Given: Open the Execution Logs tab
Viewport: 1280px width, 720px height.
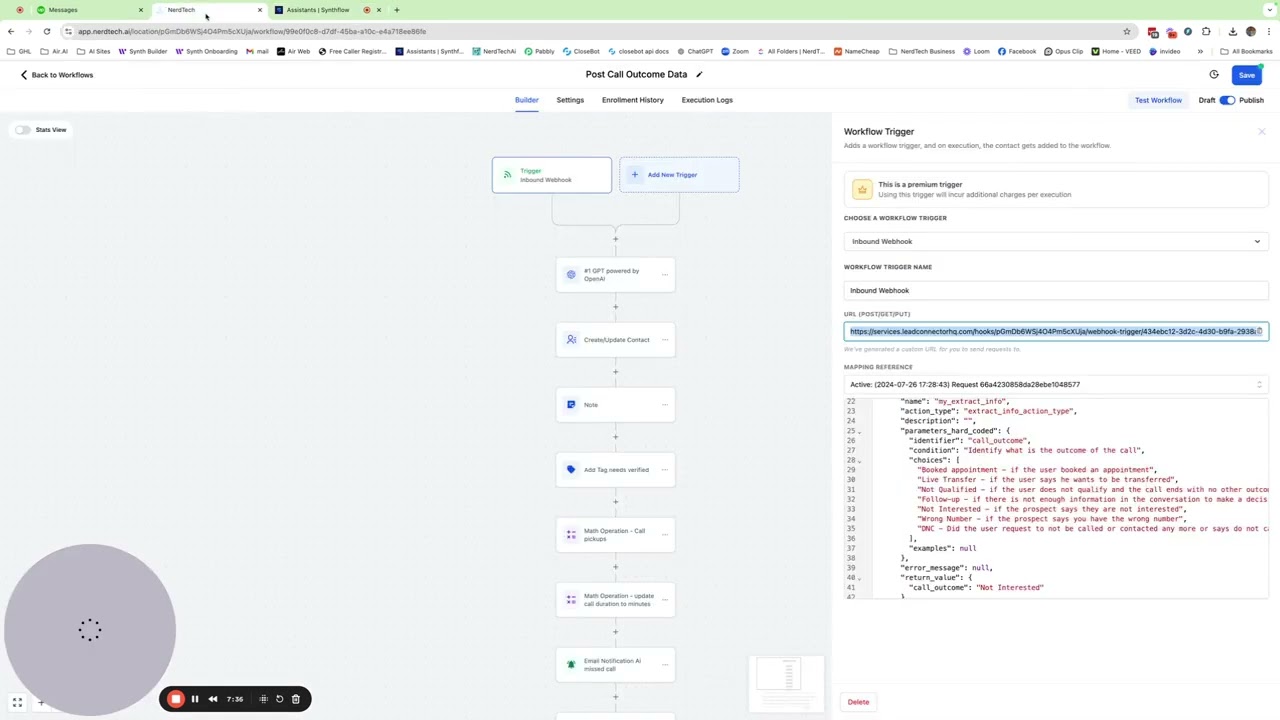Looking at the screenshot, I should click(x=707, y=100).
